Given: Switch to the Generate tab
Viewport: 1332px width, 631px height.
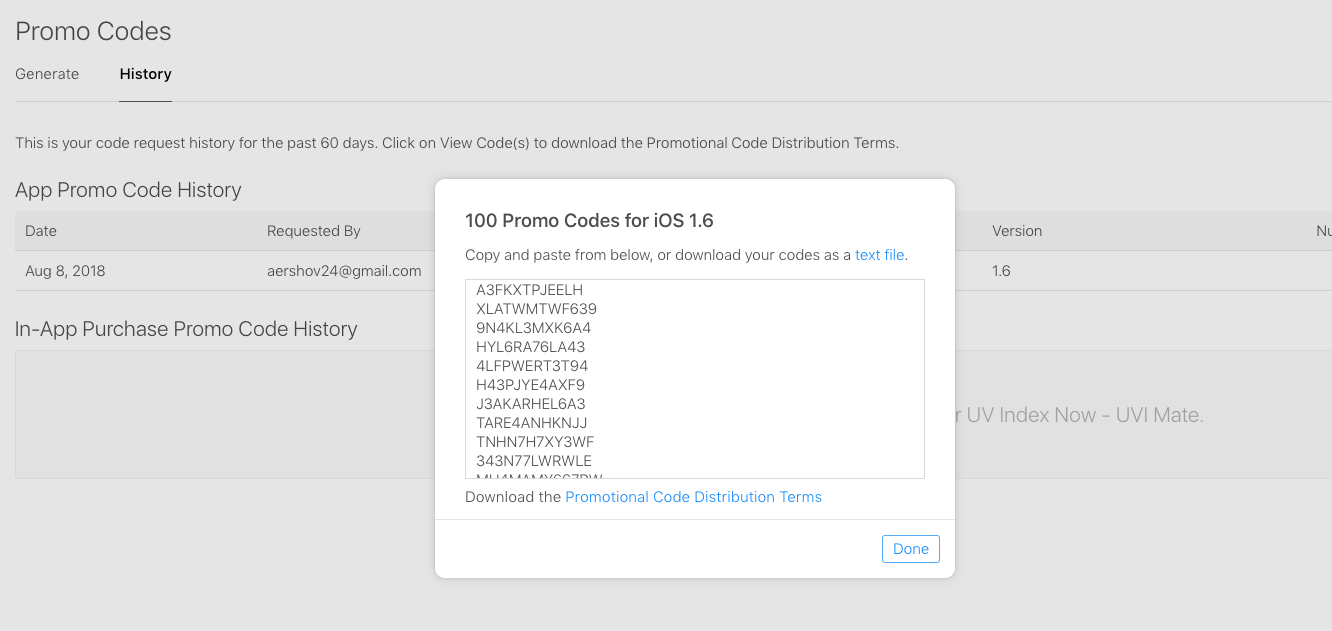Looking at the screenshot, I should (47, 74).
